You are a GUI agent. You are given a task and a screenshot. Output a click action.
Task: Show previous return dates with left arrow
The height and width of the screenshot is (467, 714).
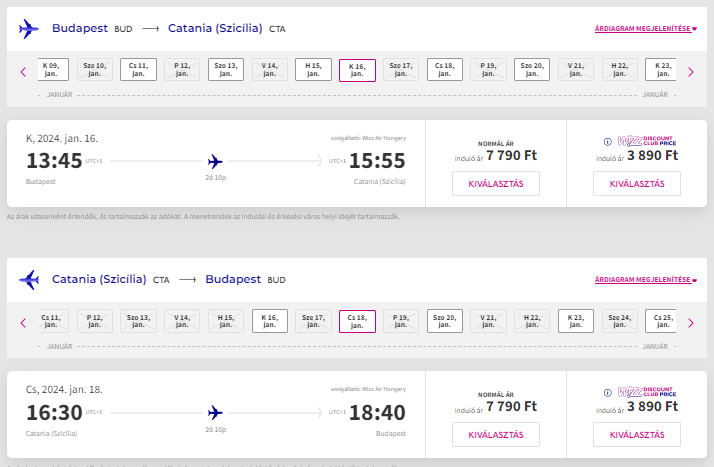point(23,323)
